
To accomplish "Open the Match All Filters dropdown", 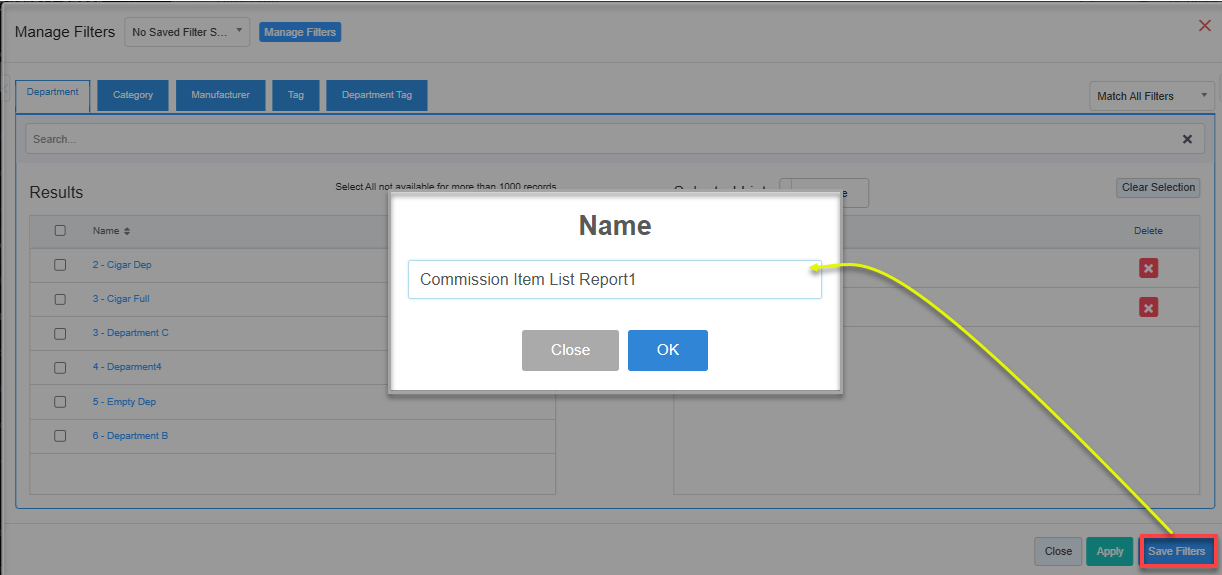I will pyautogui.click(x=1151, y=96).
